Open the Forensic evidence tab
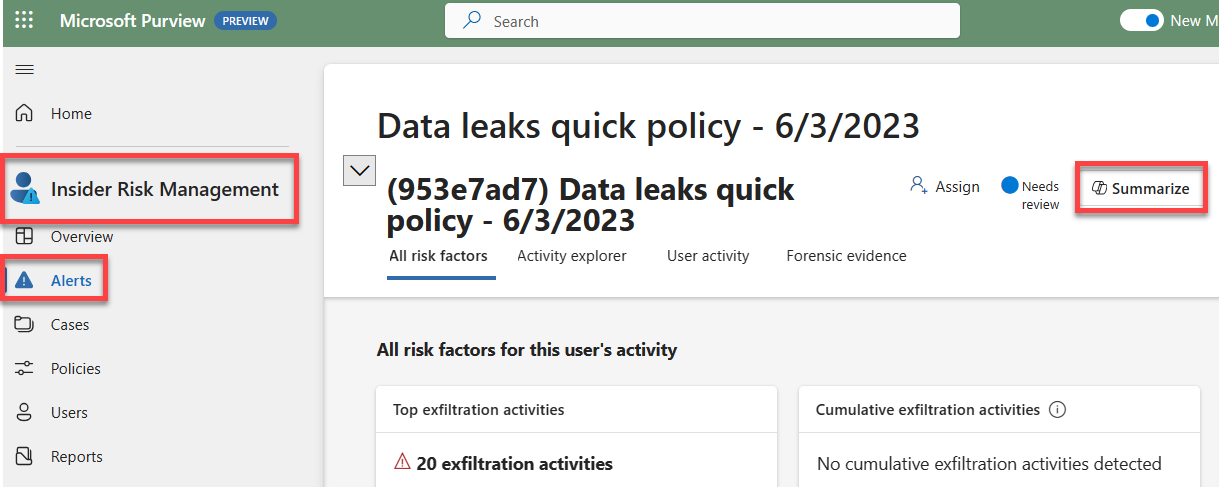Viewport: 1219px width, 487px height. point(846,256)
